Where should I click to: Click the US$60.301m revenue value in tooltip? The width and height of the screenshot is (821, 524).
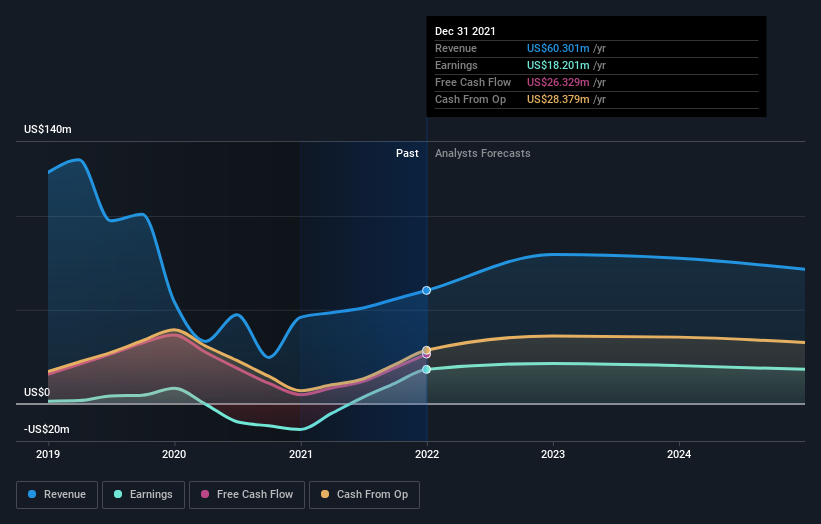click(x=558, y=49)
